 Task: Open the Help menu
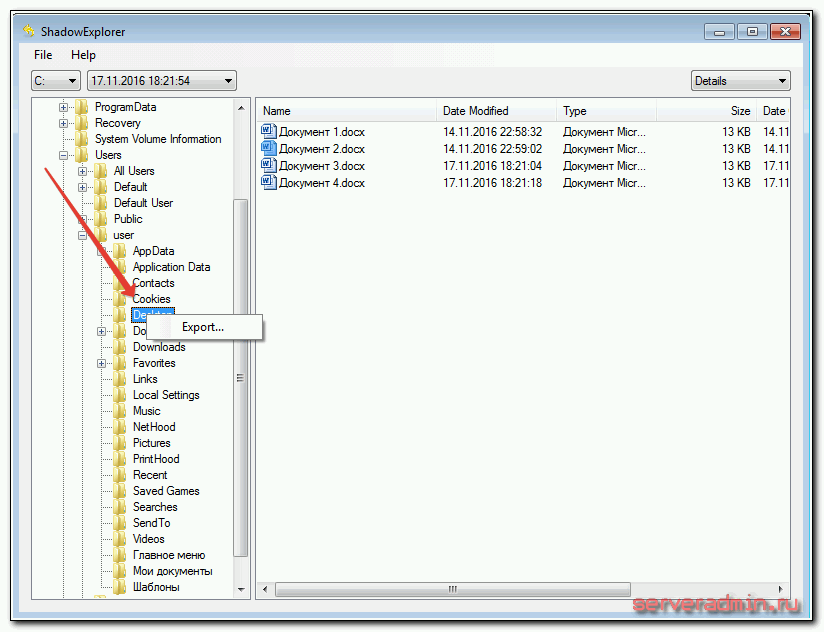tap(83, 55)
